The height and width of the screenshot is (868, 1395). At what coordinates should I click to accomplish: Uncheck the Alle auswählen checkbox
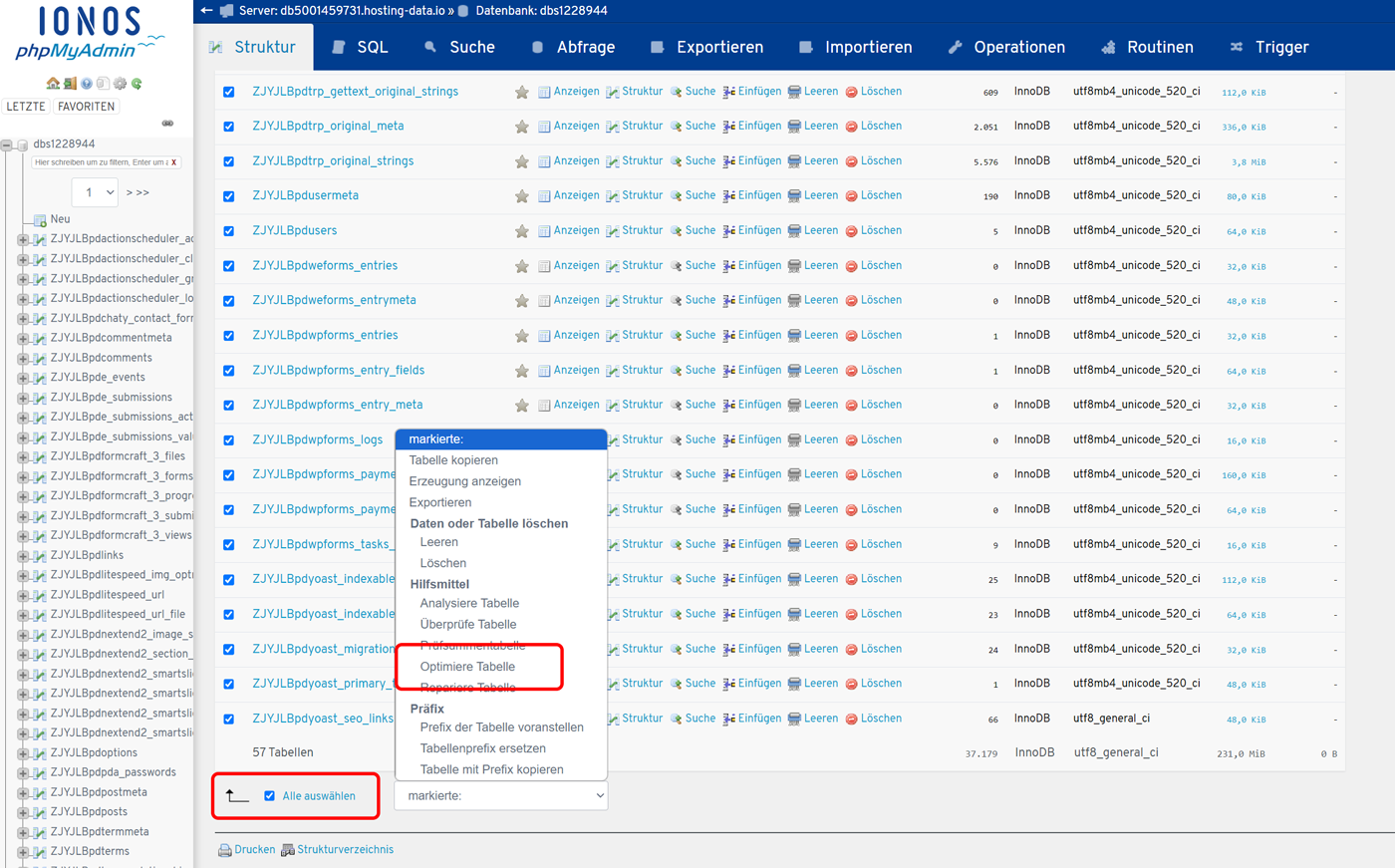point(269,794)
